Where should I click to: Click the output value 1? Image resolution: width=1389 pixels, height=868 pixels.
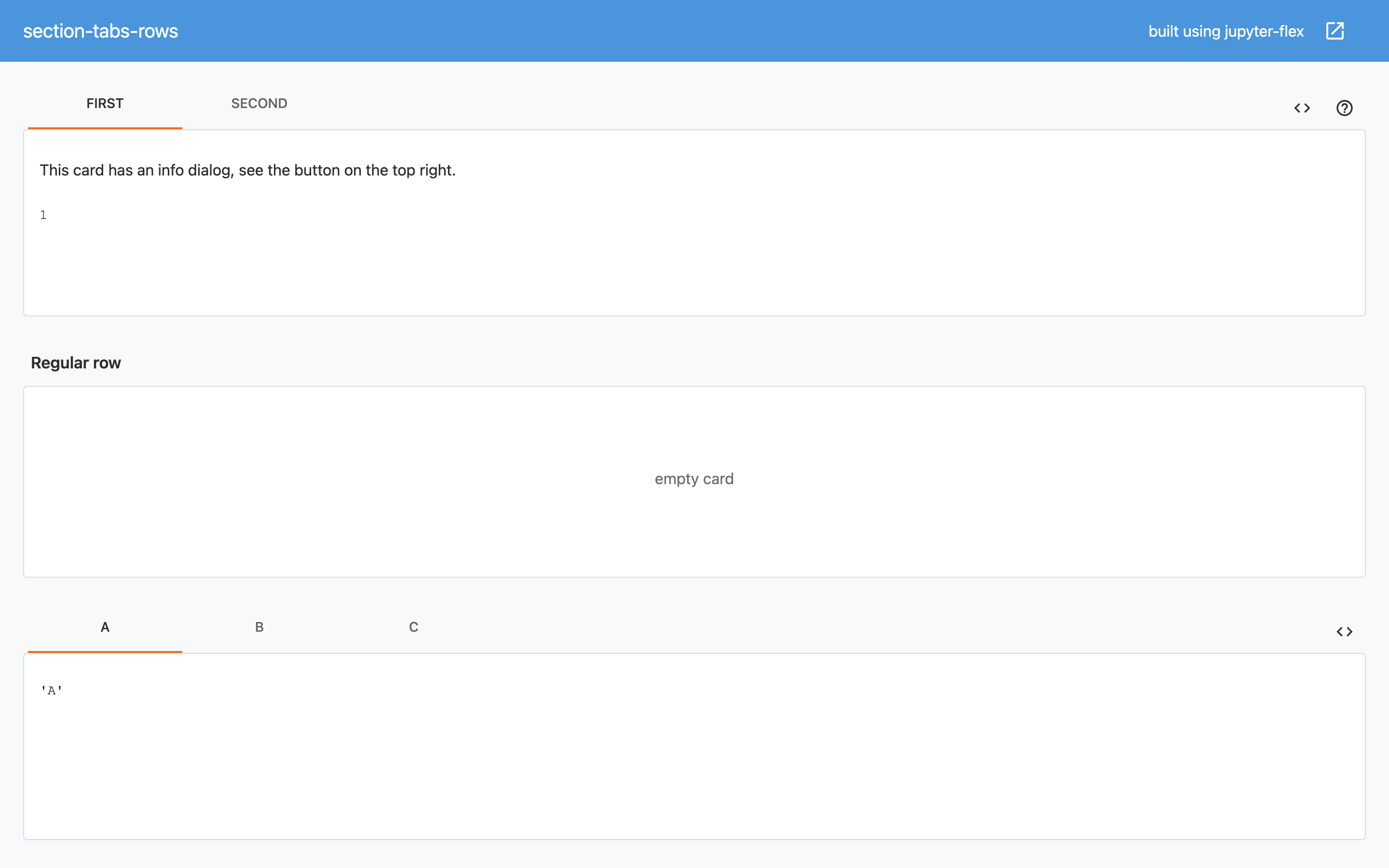pos(43,215)
